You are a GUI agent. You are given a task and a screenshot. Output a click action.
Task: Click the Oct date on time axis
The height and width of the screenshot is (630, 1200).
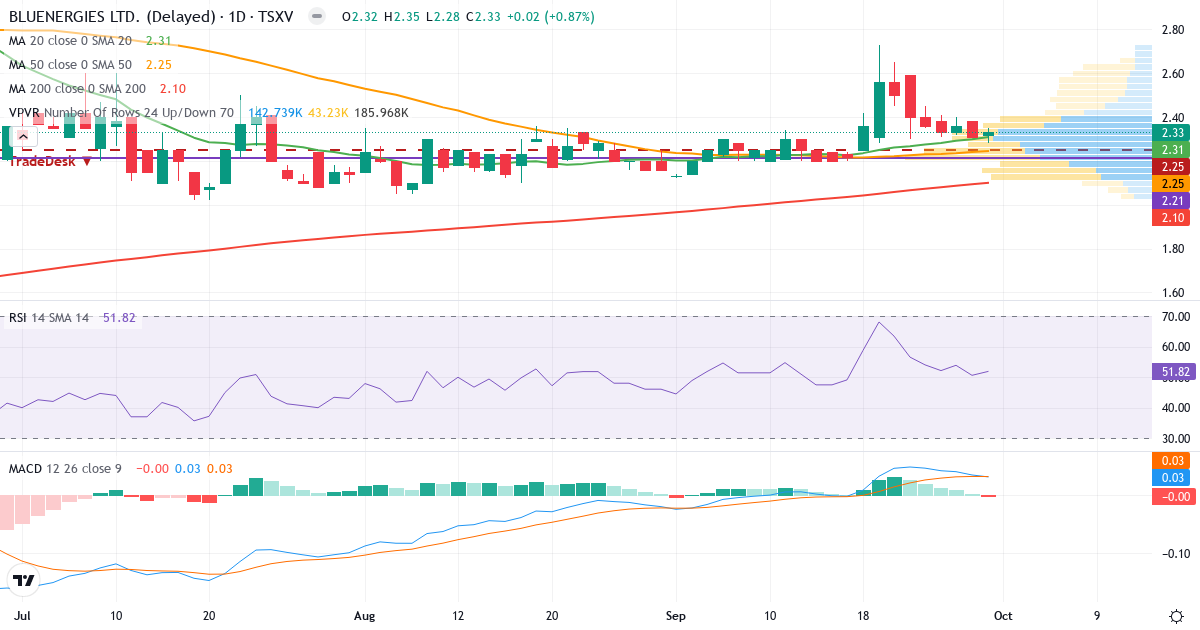coord(1003,614)
